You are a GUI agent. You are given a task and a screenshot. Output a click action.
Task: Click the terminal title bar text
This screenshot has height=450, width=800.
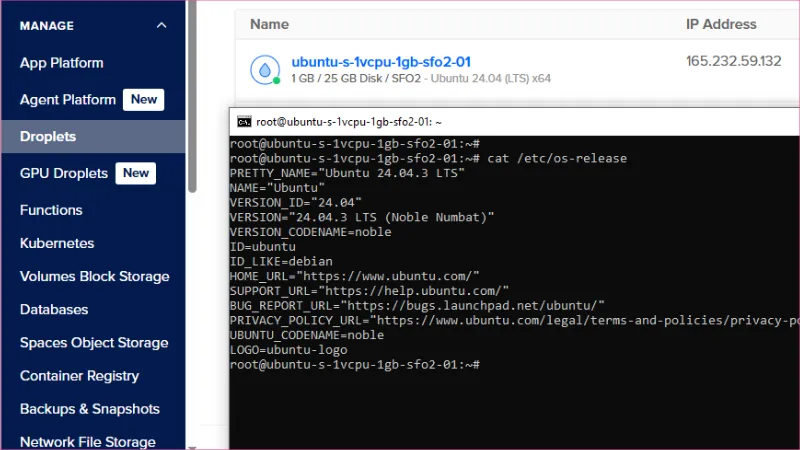pos(349,122)
